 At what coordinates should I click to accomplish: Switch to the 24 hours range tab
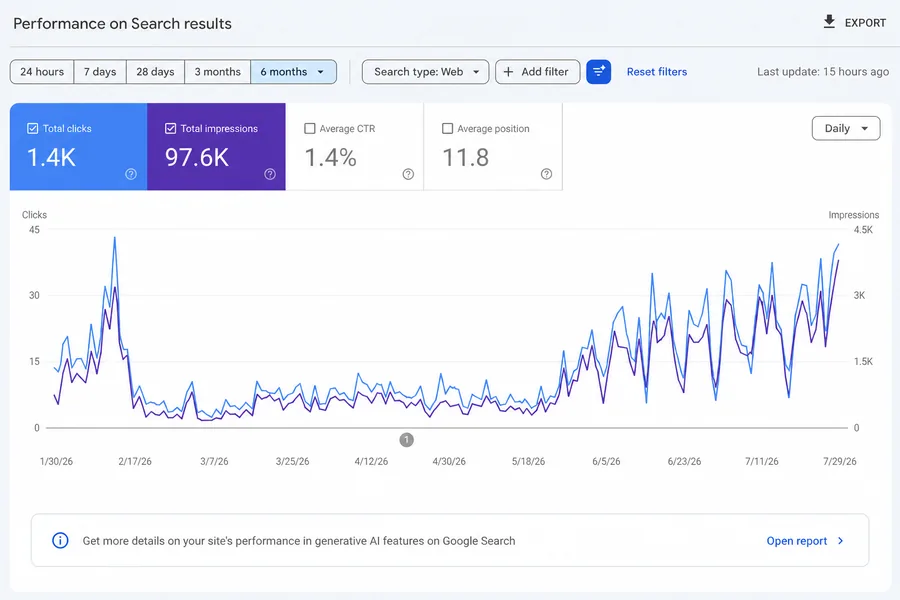pyautogui.click(x=42, y=72)
